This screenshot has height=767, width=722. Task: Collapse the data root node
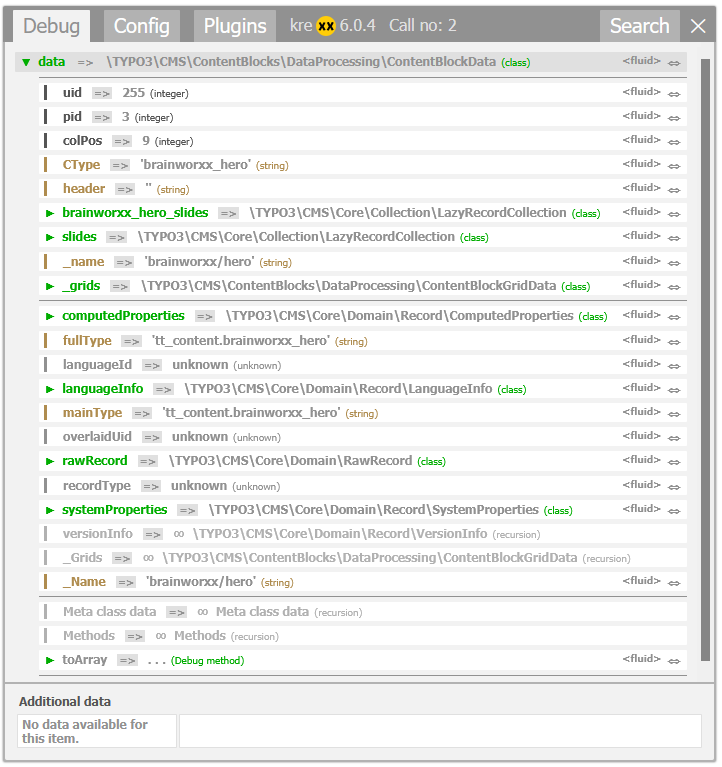coord(26,62)
